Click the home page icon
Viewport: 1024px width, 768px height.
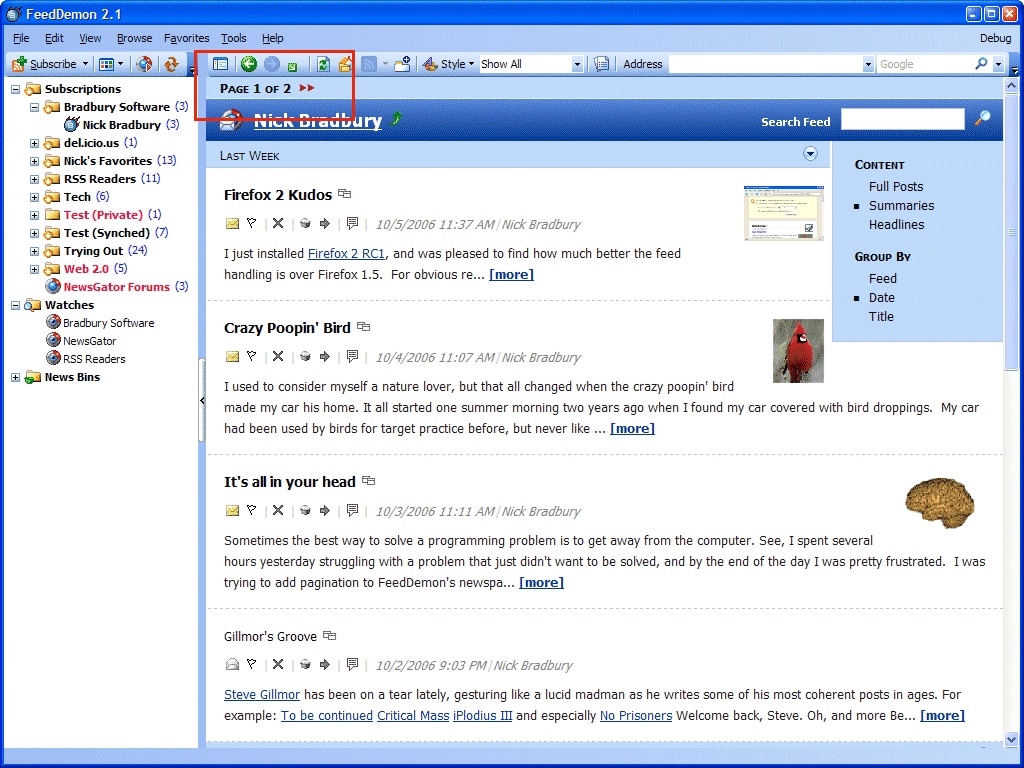[345, 64]
